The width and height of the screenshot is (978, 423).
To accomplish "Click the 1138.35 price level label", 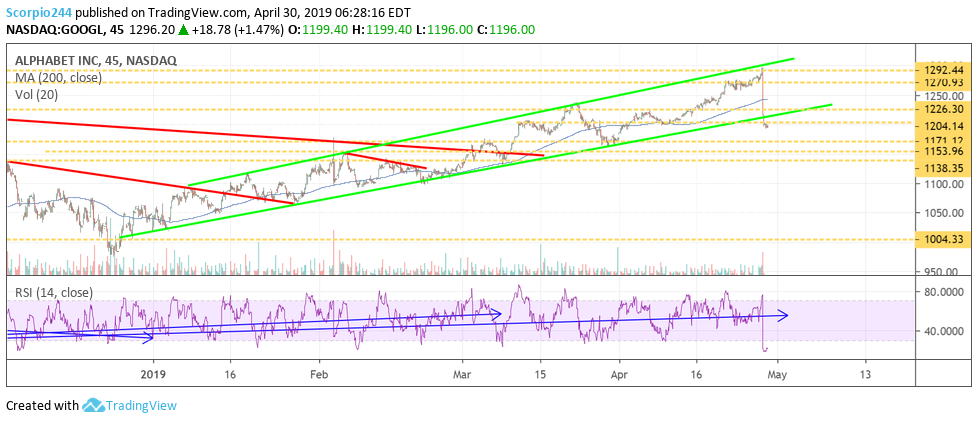I will coord(942,168).
